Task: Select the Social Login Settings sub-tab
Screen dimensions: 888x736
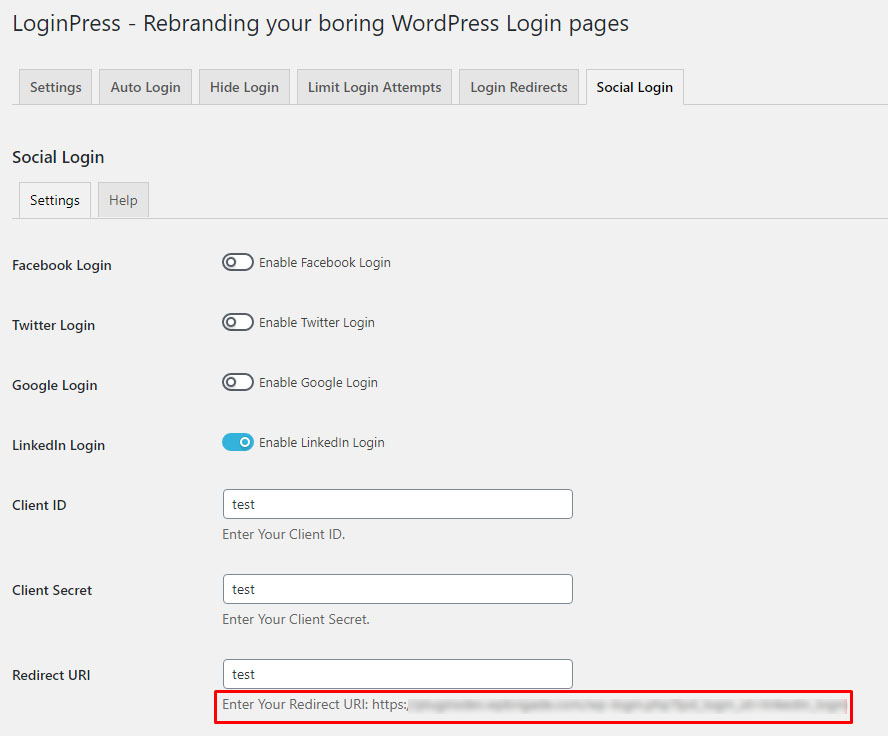Action: 55,200
